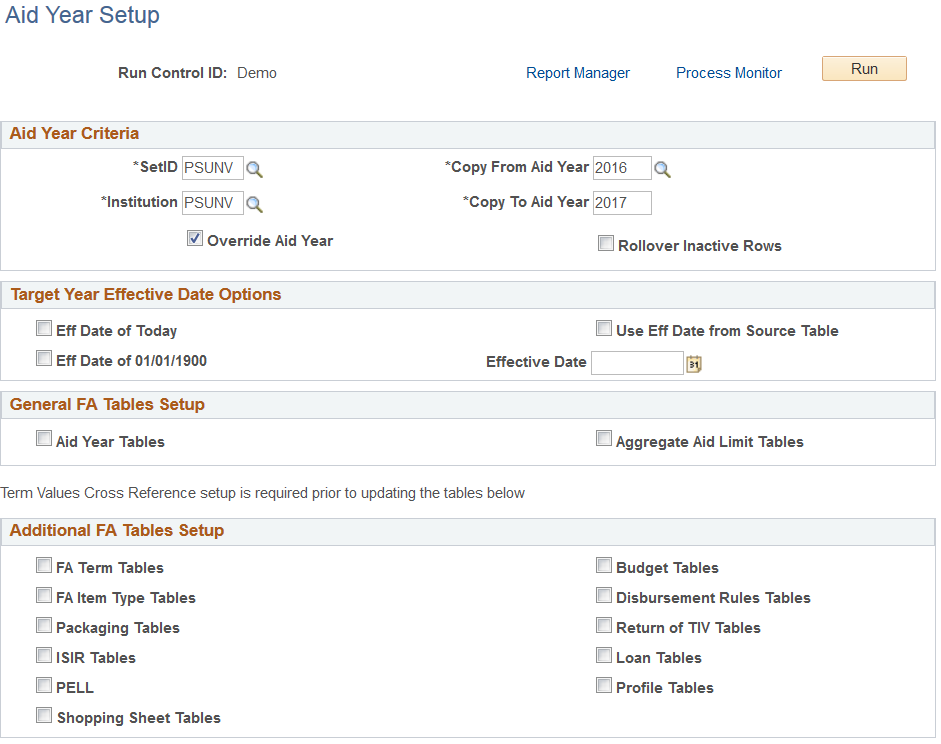This screenshot has width=941, height=744.
Task: Check Eff Date of Today
Action: tap(44, 328)
